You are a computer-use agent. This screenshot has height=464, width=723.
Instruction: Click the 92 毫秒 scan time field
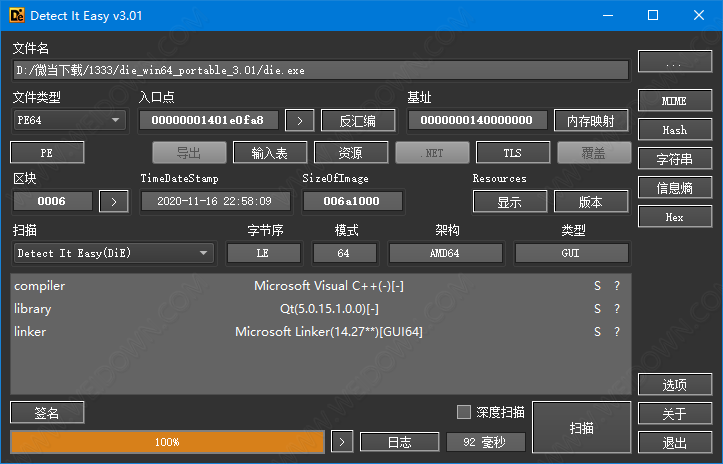[x=486, y=442]
